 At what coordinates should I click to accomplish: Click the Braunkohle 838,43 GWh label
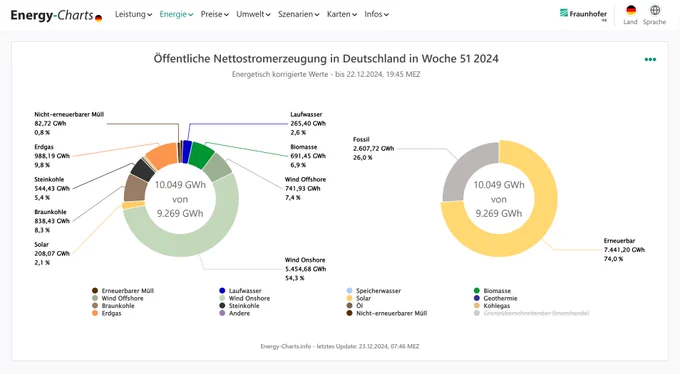coord(52,221)
